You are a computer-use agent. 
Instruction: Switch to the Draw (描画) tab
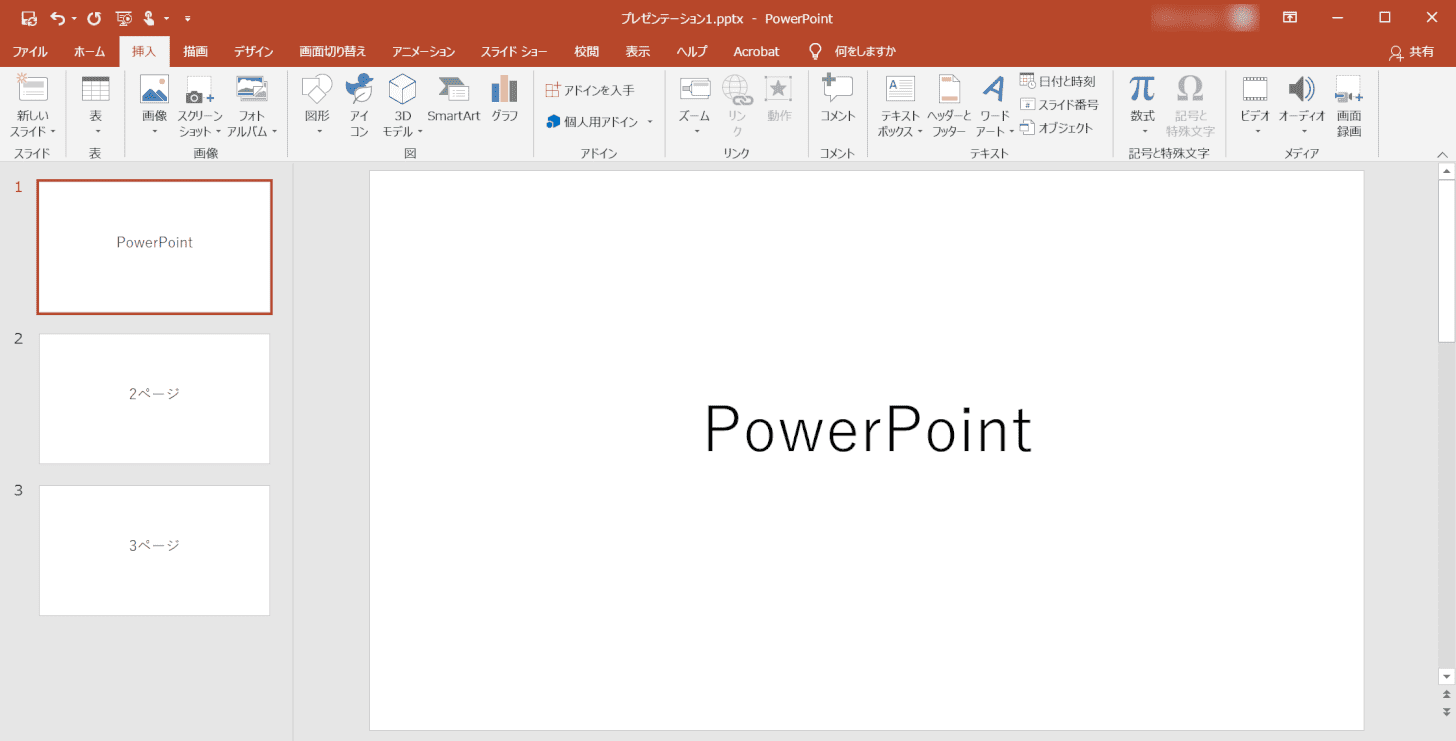pyautogui.click(x=196, y=51)
